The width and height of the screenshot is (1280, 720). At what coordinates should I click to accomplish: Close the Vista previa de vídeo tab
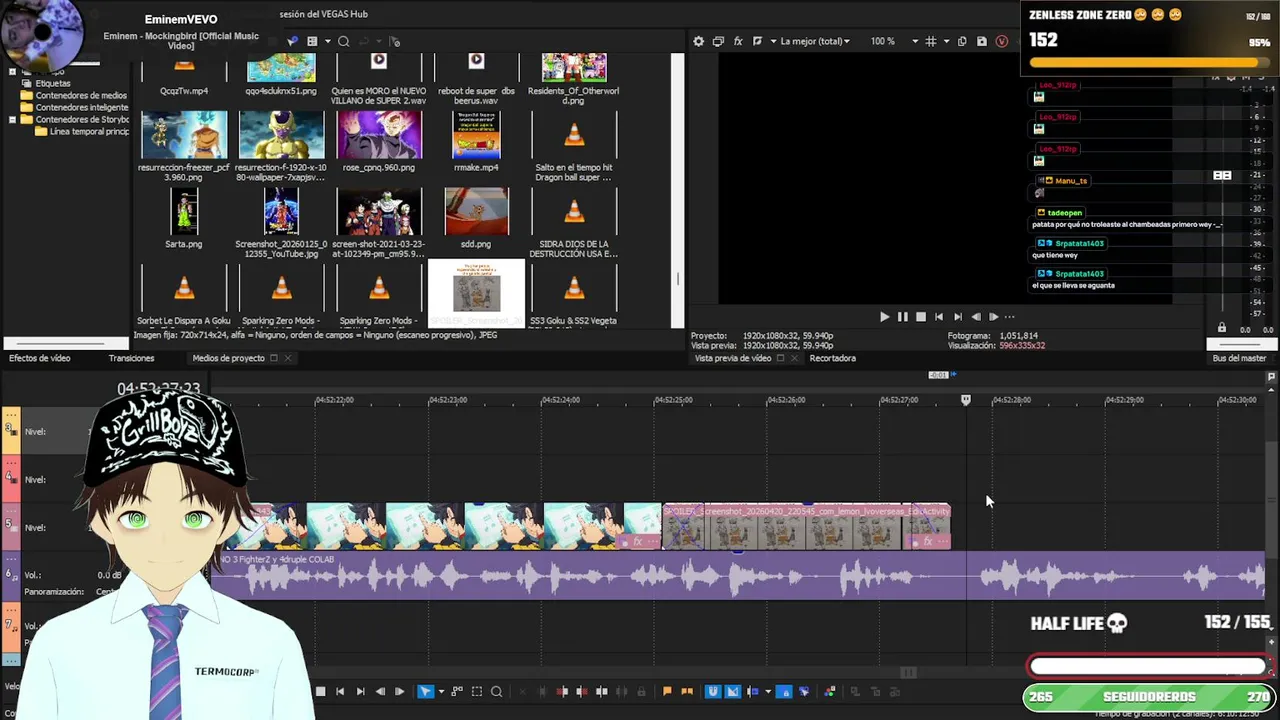coord(794,358)
